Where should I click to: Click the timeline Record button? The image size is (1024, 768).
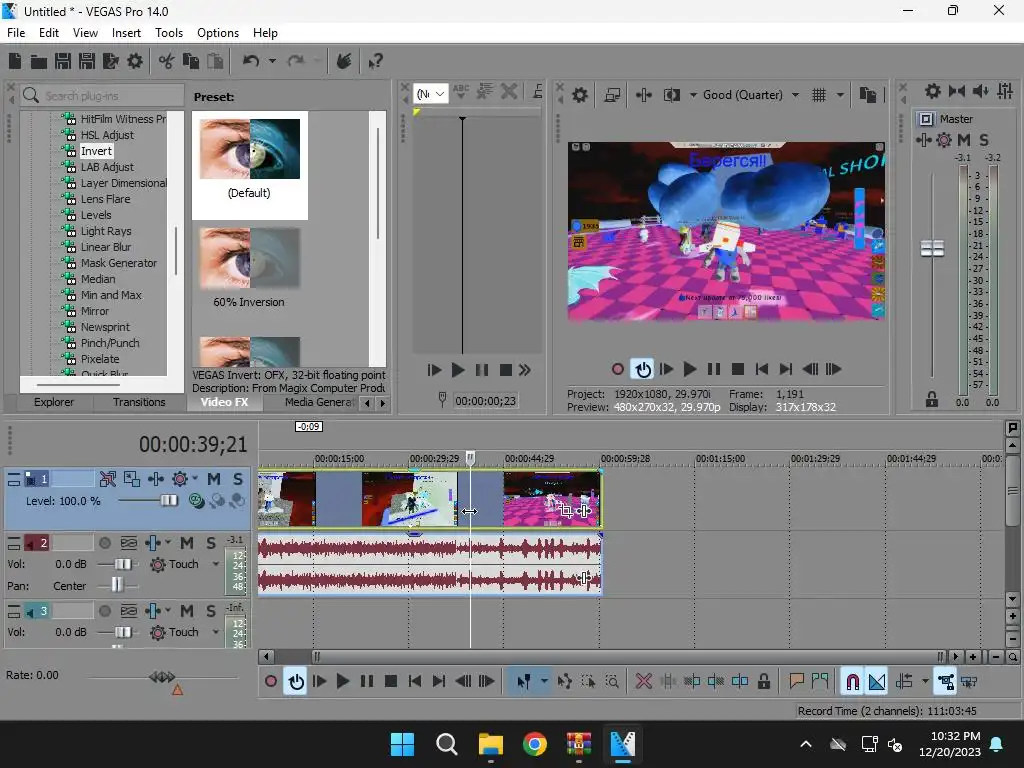coord(271,681)
